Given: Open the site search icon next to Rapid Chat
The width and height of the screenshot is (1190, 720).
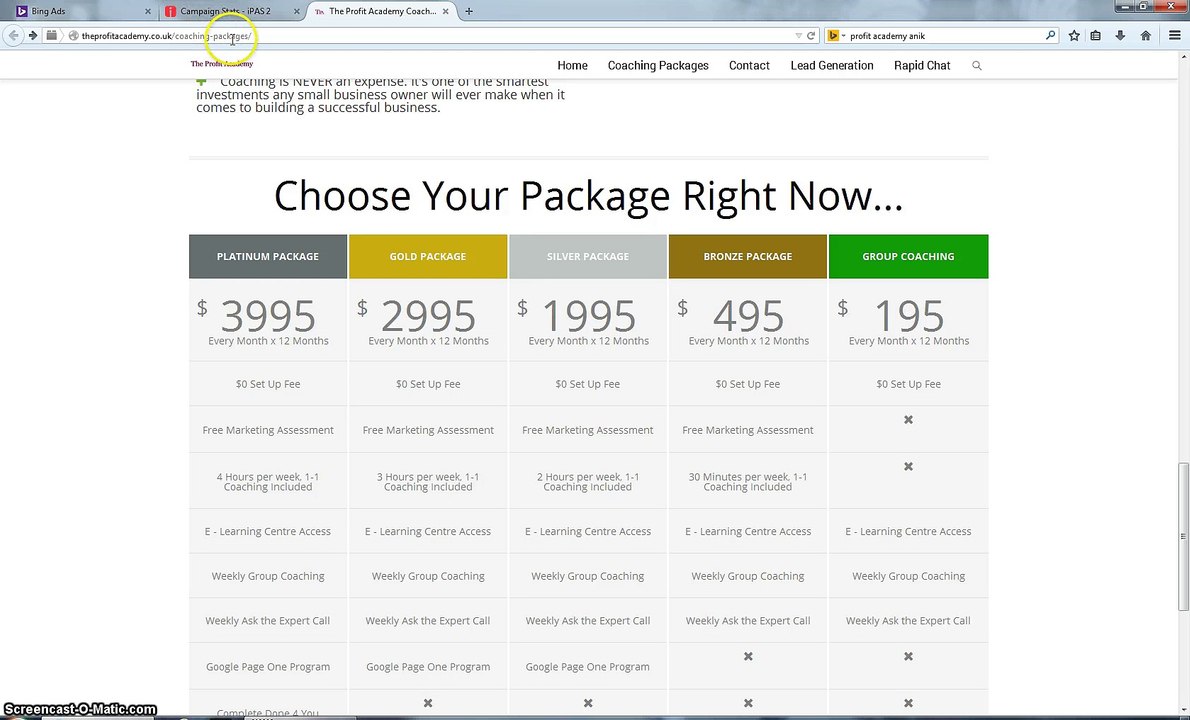Looking at the screenshot, I should (977, 66).
